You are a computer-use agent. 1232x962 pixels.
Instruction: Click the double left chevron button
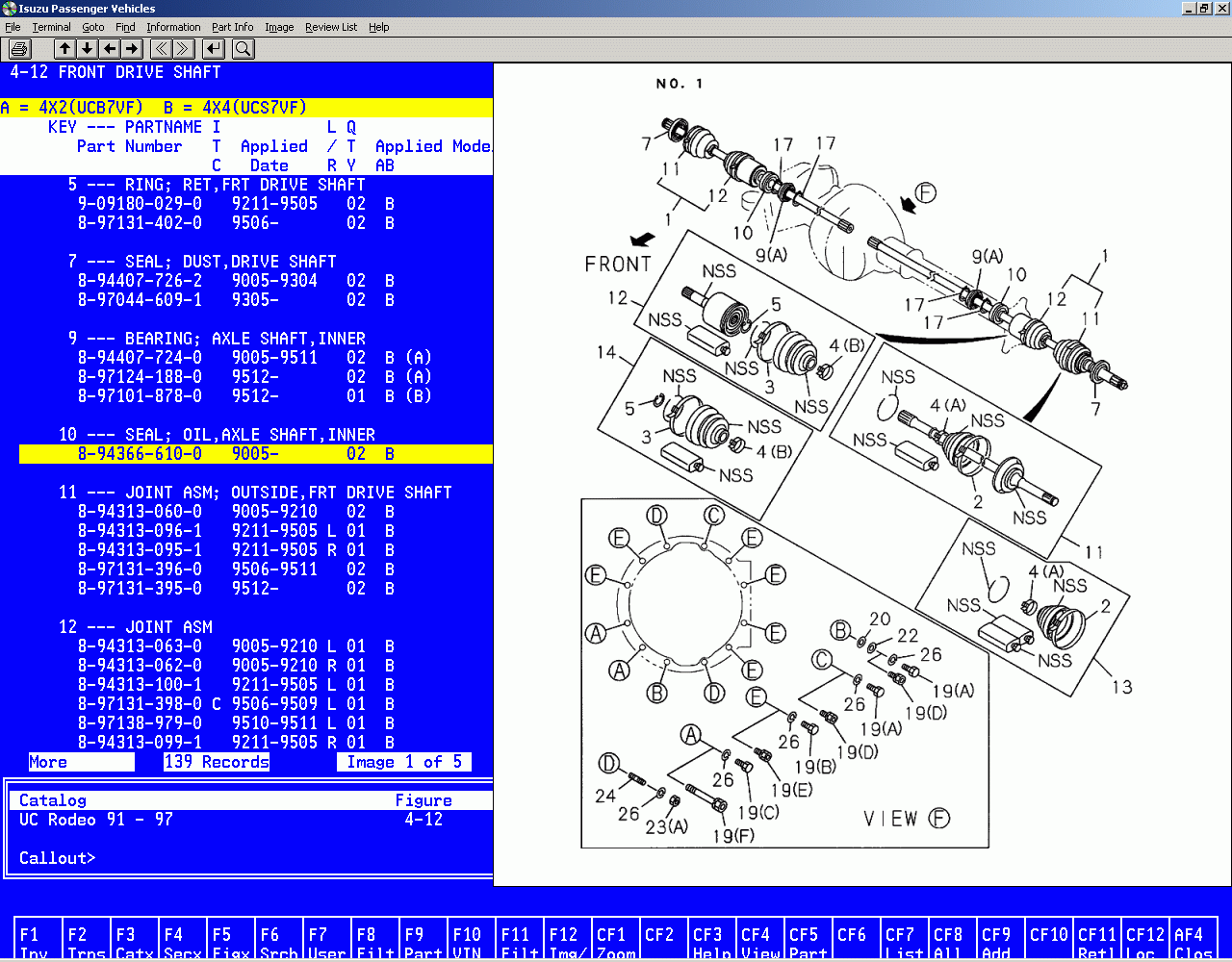[x=161, y=48]
